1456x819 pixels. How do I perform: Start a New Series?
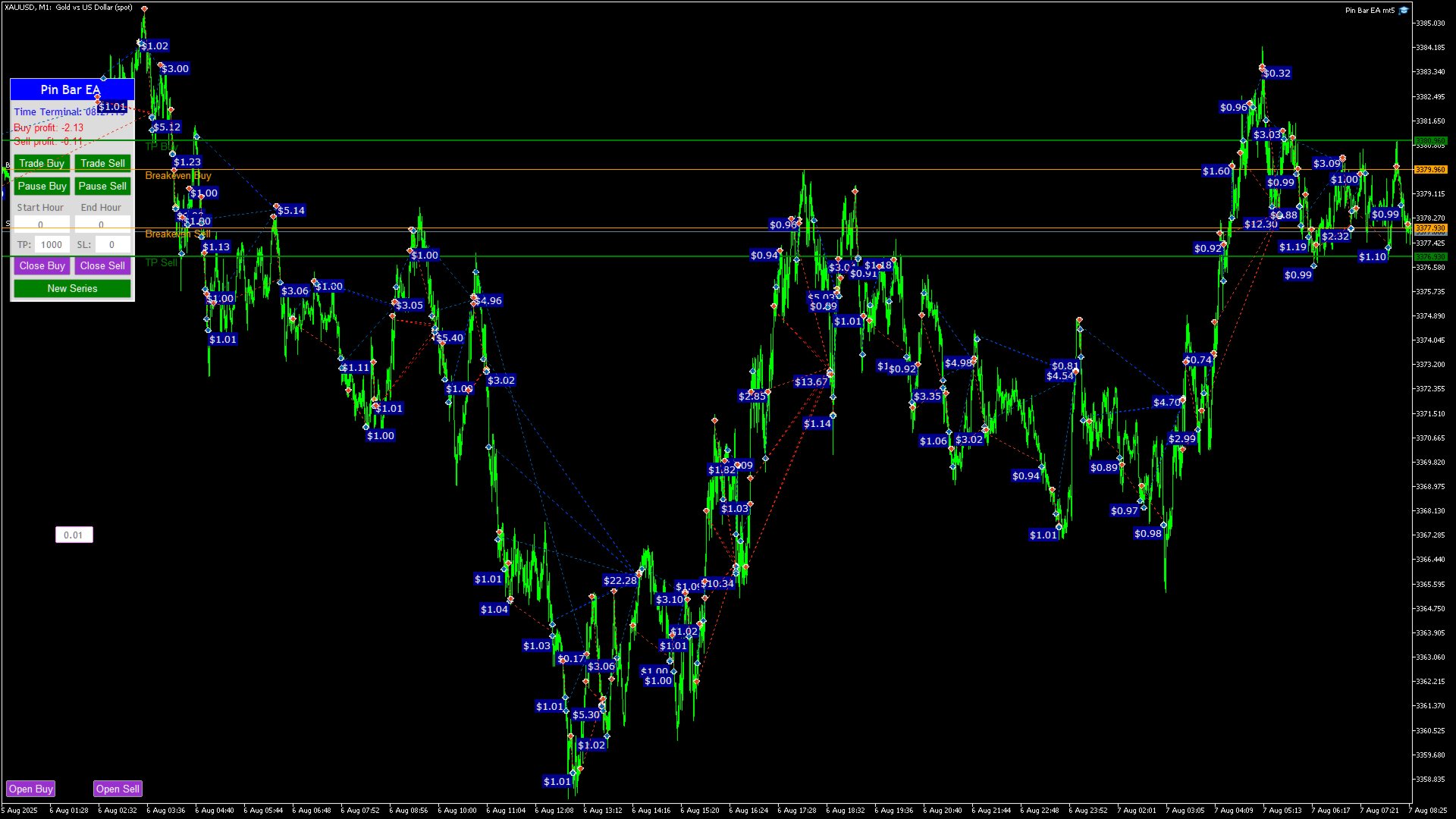[x=72, y=288]
